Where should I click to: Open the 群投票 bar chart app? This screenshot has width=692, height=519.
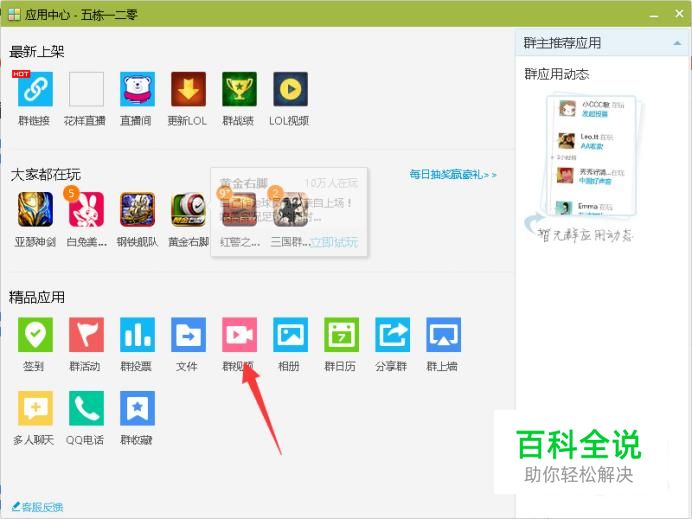[137, 335]
